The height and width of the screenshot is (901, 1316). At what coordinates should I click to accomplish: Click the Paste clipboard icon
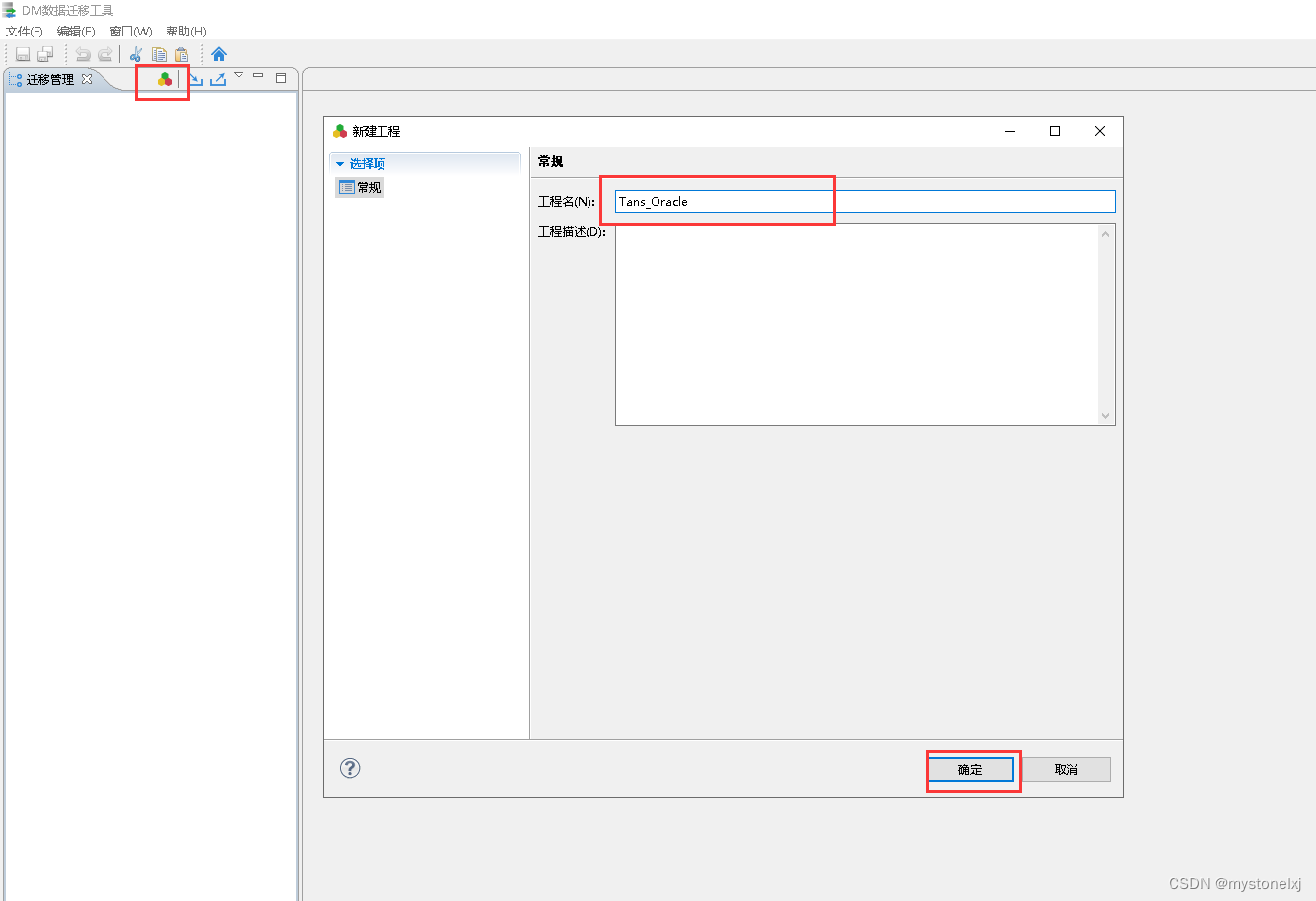pos(181,54)
